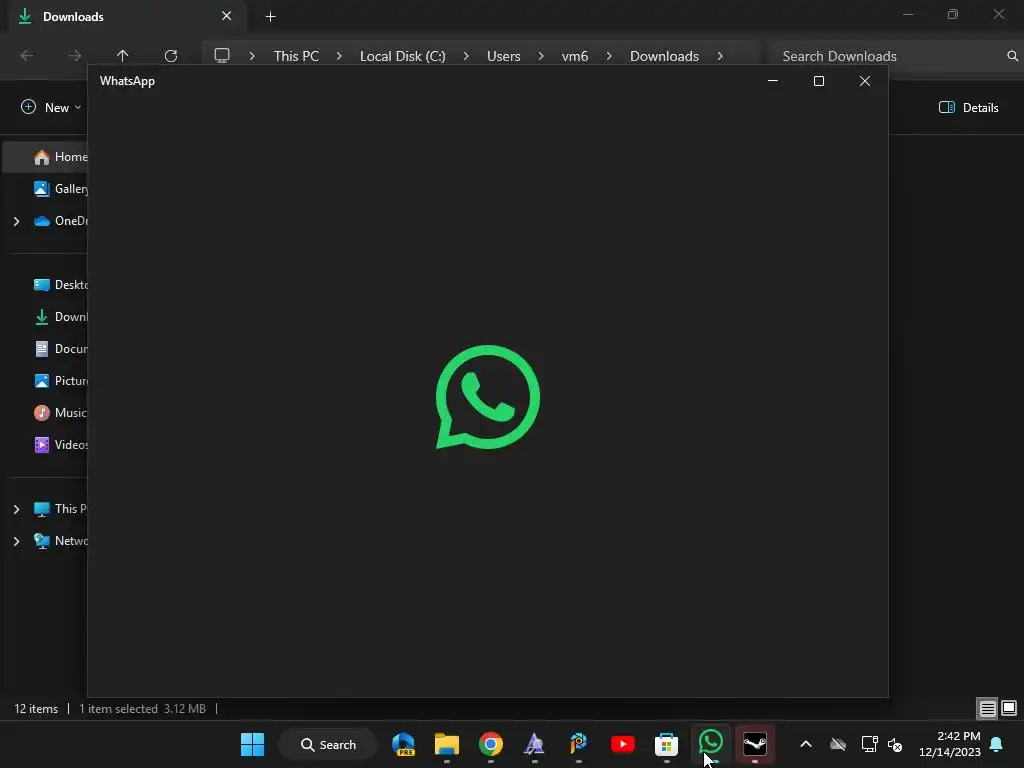Launch Microsoft Edge Preview taskbar icon

coord(404,744)
